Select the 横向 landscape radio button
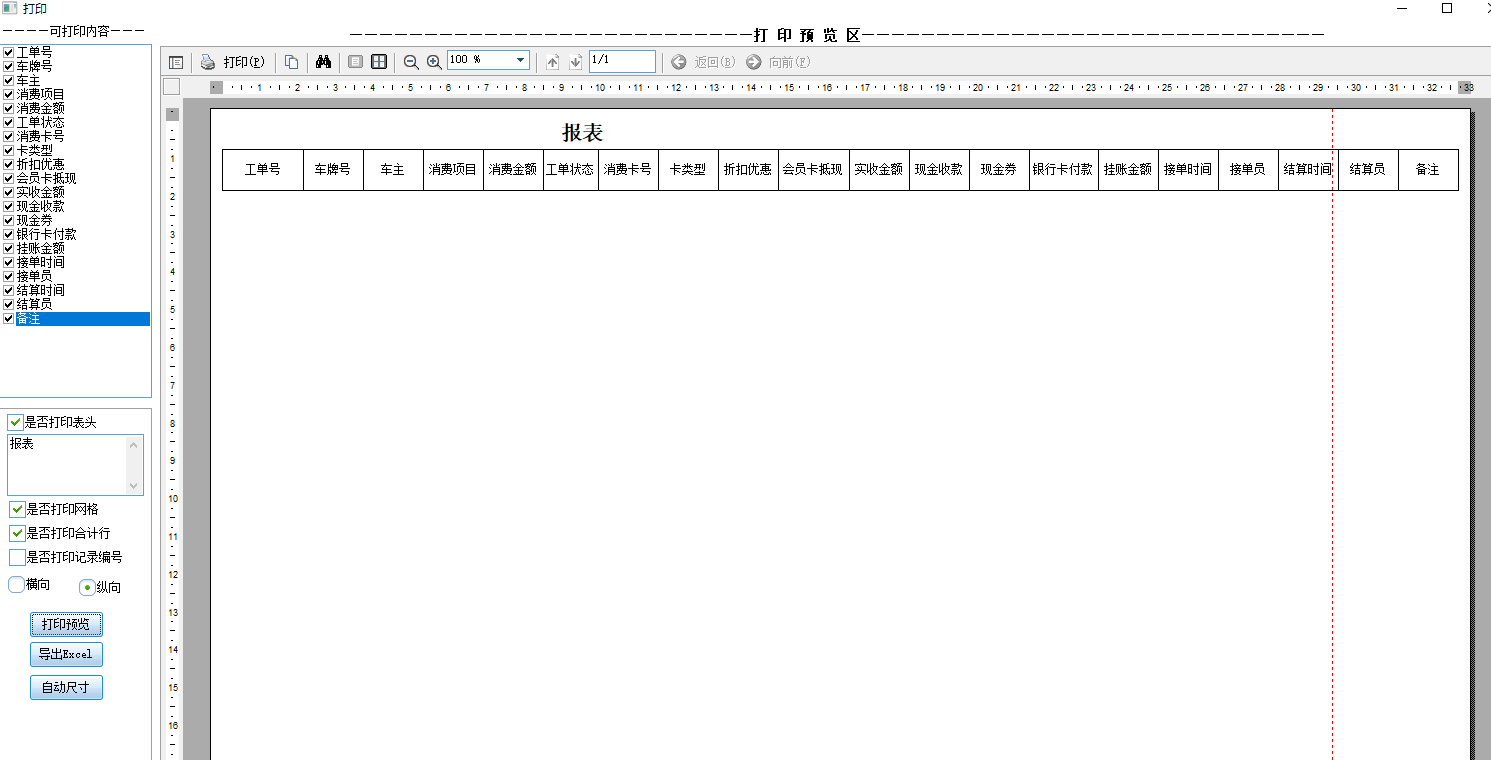1491x760 pixels. click(x=16, y=584)
